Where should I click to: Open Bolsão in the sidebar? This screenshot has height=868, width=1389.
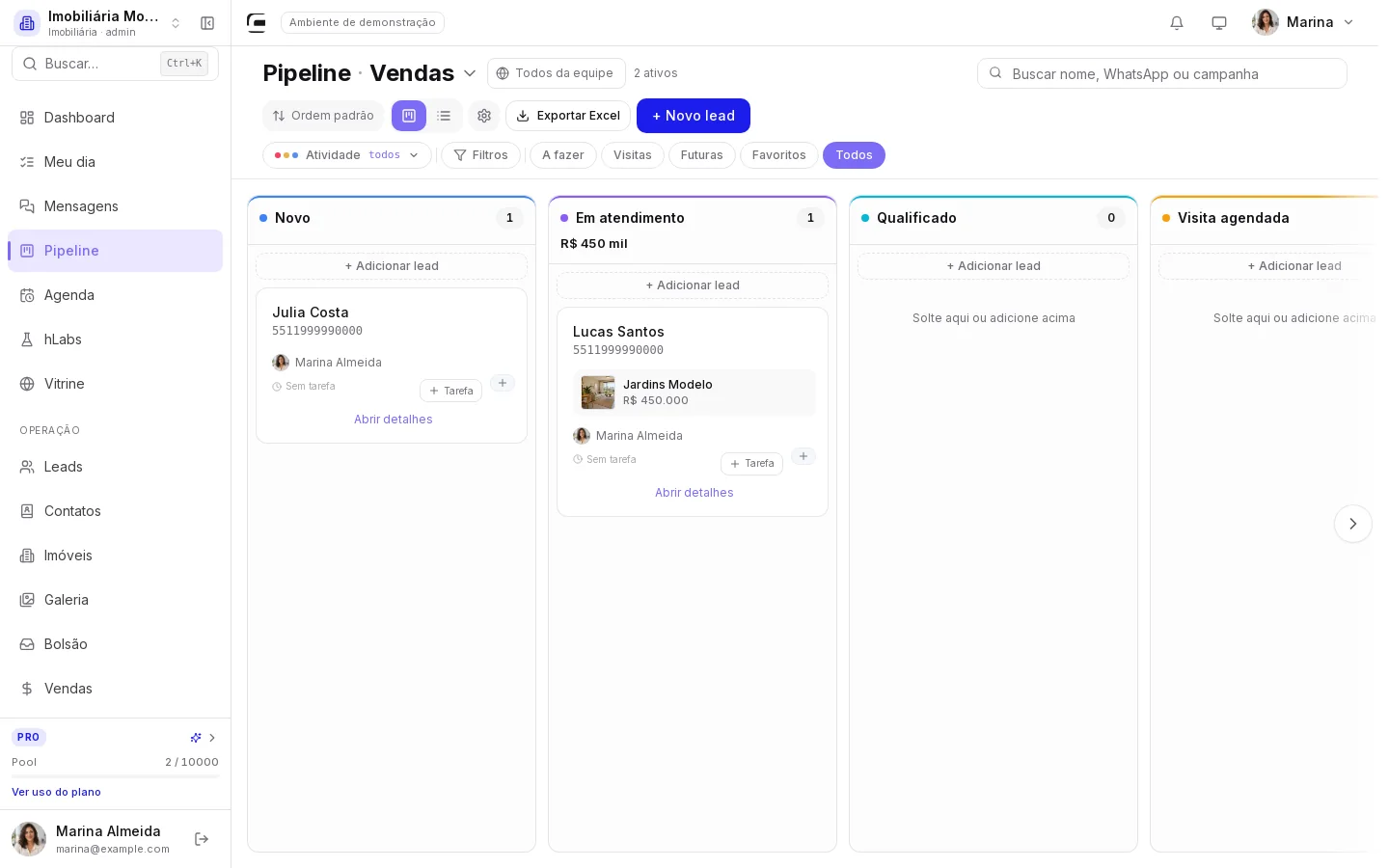tap(115, 644)
